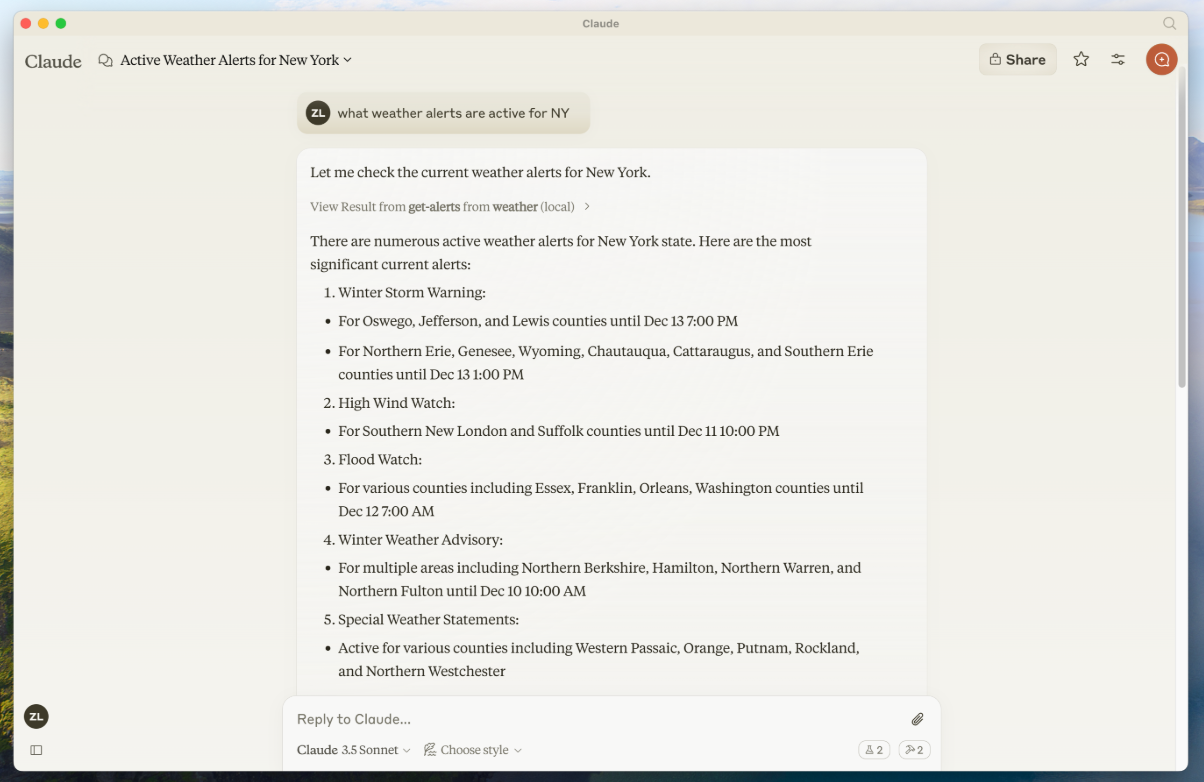Star this conversation
The height and width of the screenshot is (782, 1204).
tap(1081, 60)
